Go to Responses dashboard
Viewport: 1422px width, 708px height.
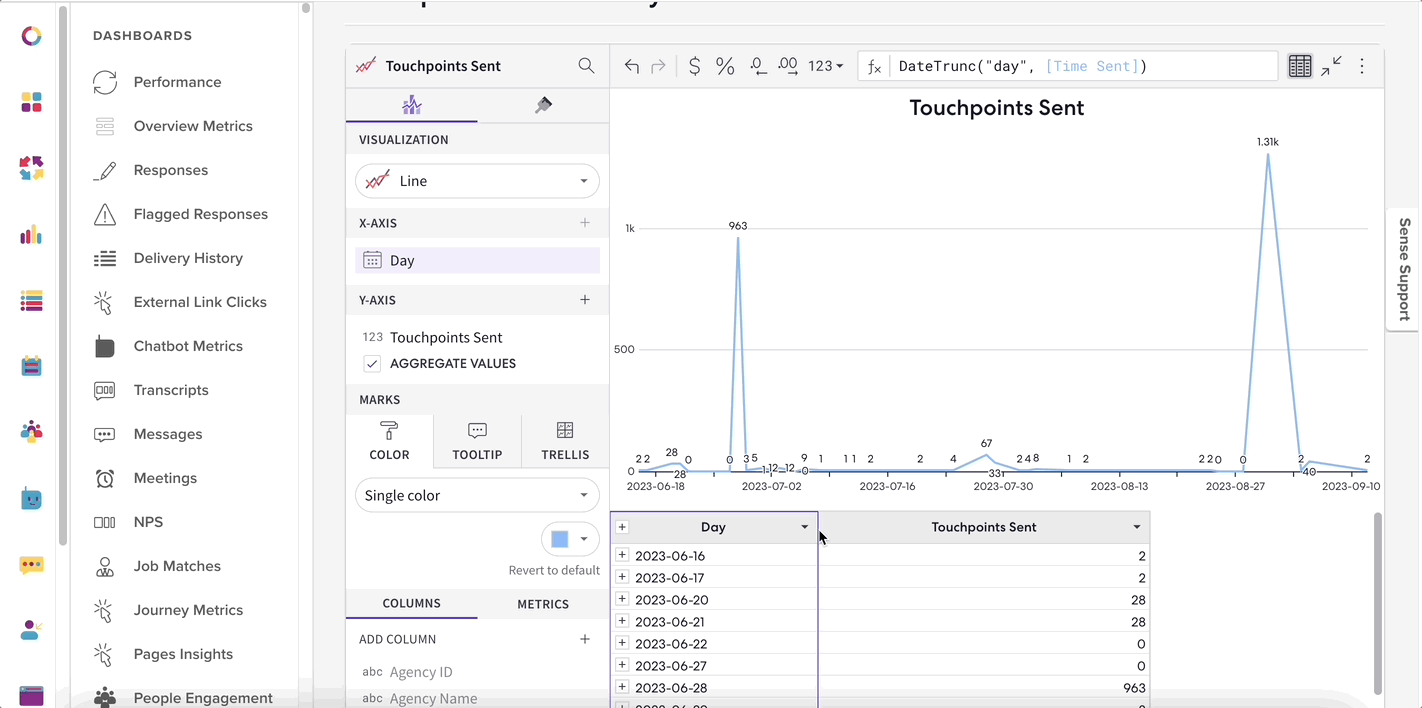[x=170, y=170]
